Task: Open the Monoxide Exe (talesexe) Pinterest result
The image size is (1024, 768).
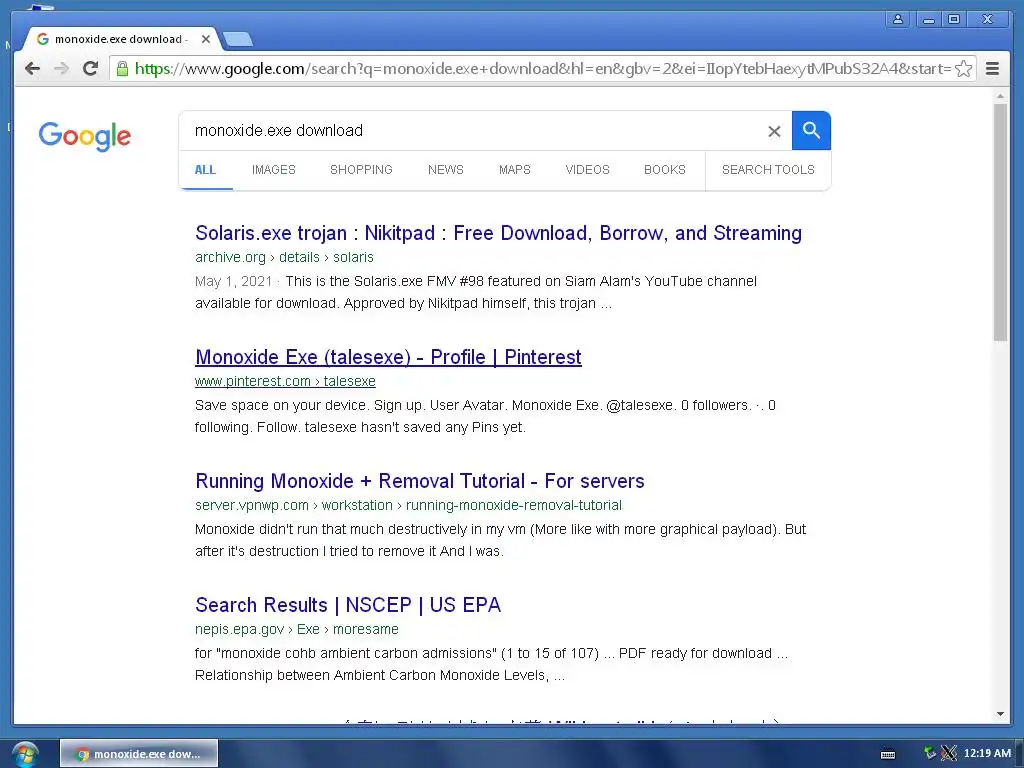Action: pyautogui.click(x=388, y=357)
